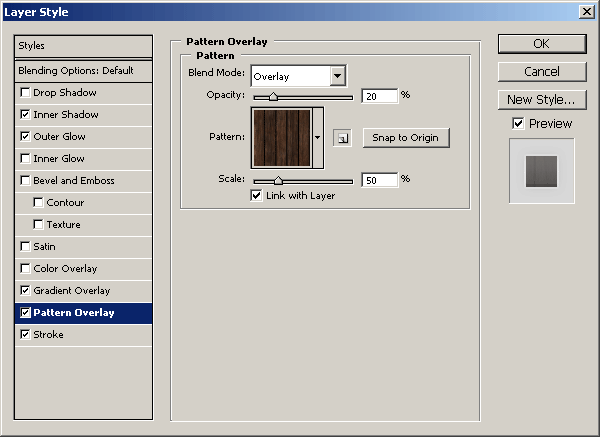The width and height of the screenshot is (600, 437).
Task: Click the New Style... button
Action: click(542, 100)
